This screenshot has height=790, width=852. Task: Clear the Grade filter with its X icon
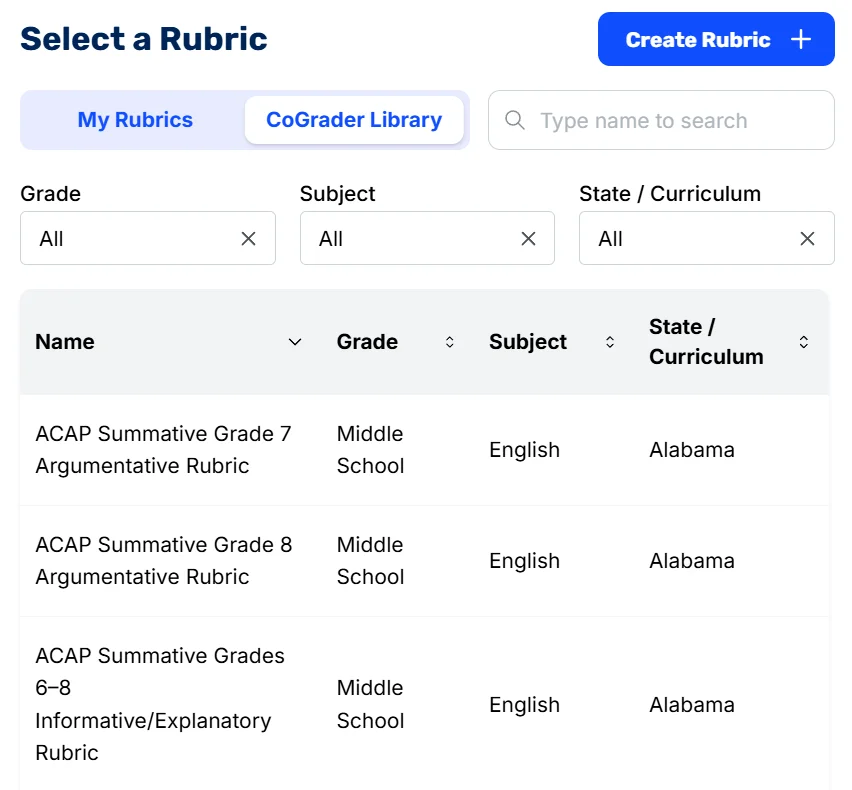click(x=248, y=238)
